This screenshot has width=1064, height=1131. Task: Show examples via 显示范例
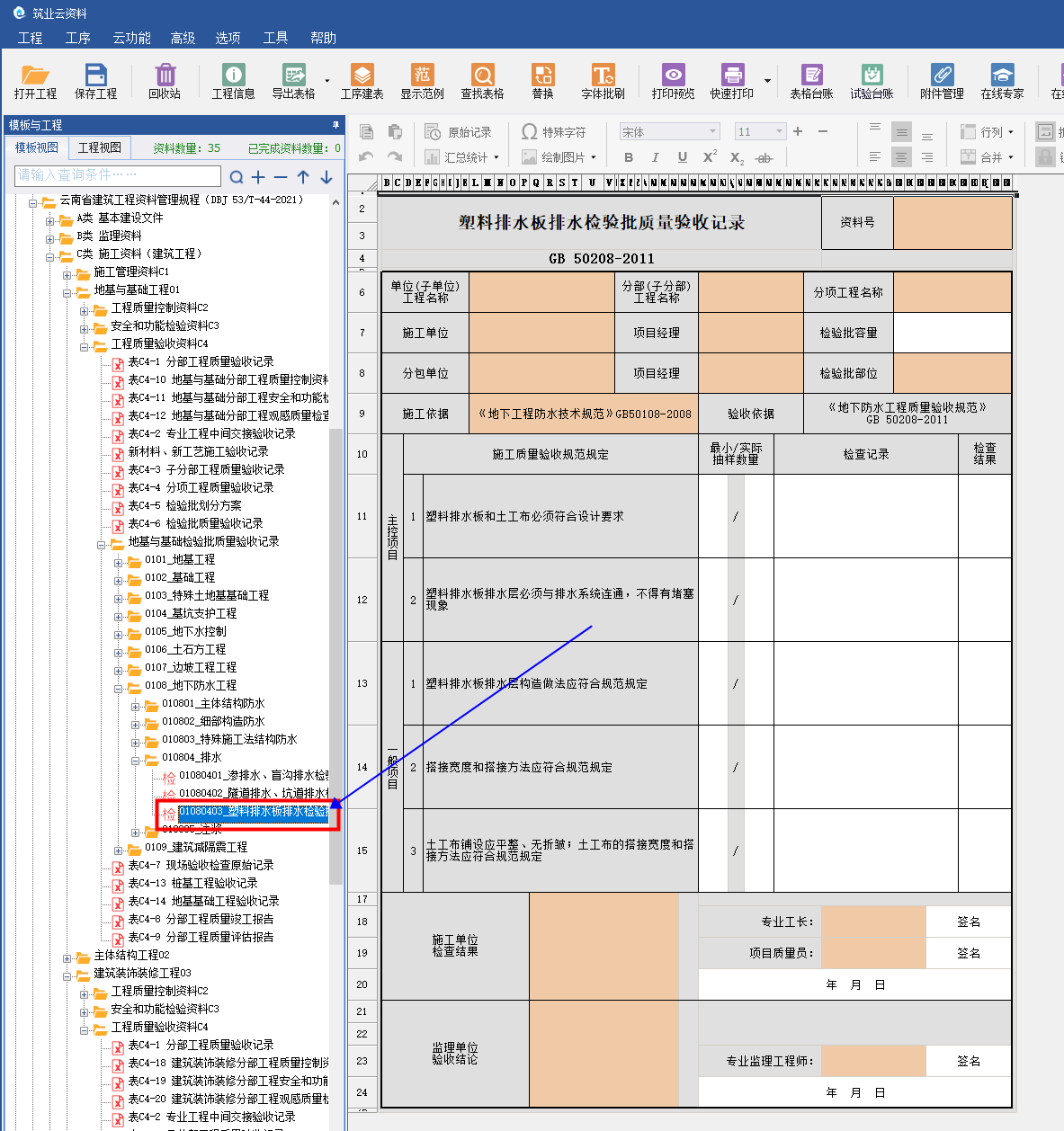tap(422, 81)
